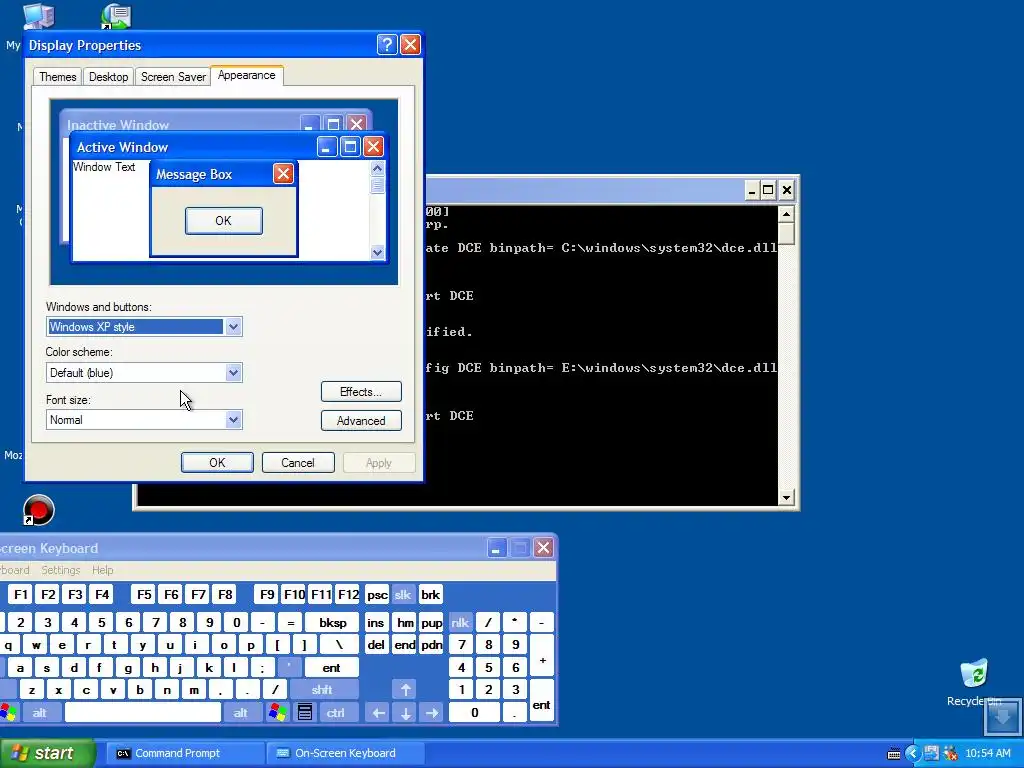
Task: Expand hidden tray icons arrow
Action: [912, 753]
